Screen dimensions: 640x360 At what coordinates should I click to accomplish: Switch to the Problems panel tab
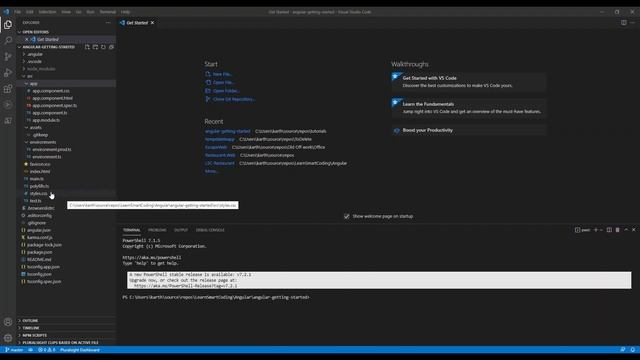tap(157, 230)
